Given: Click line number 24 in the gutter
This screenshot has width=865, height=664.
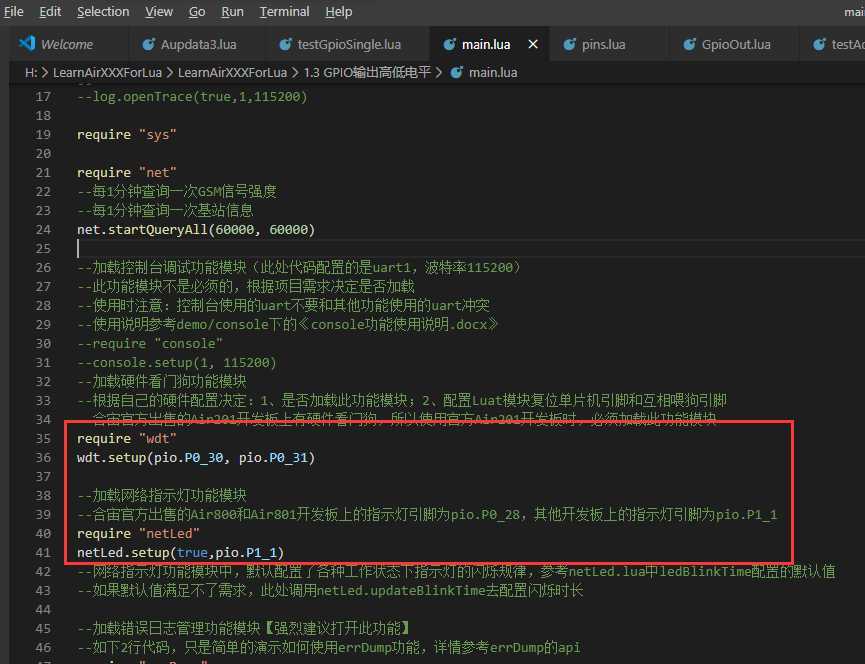Looking at the screenshot, I should 43,229.
